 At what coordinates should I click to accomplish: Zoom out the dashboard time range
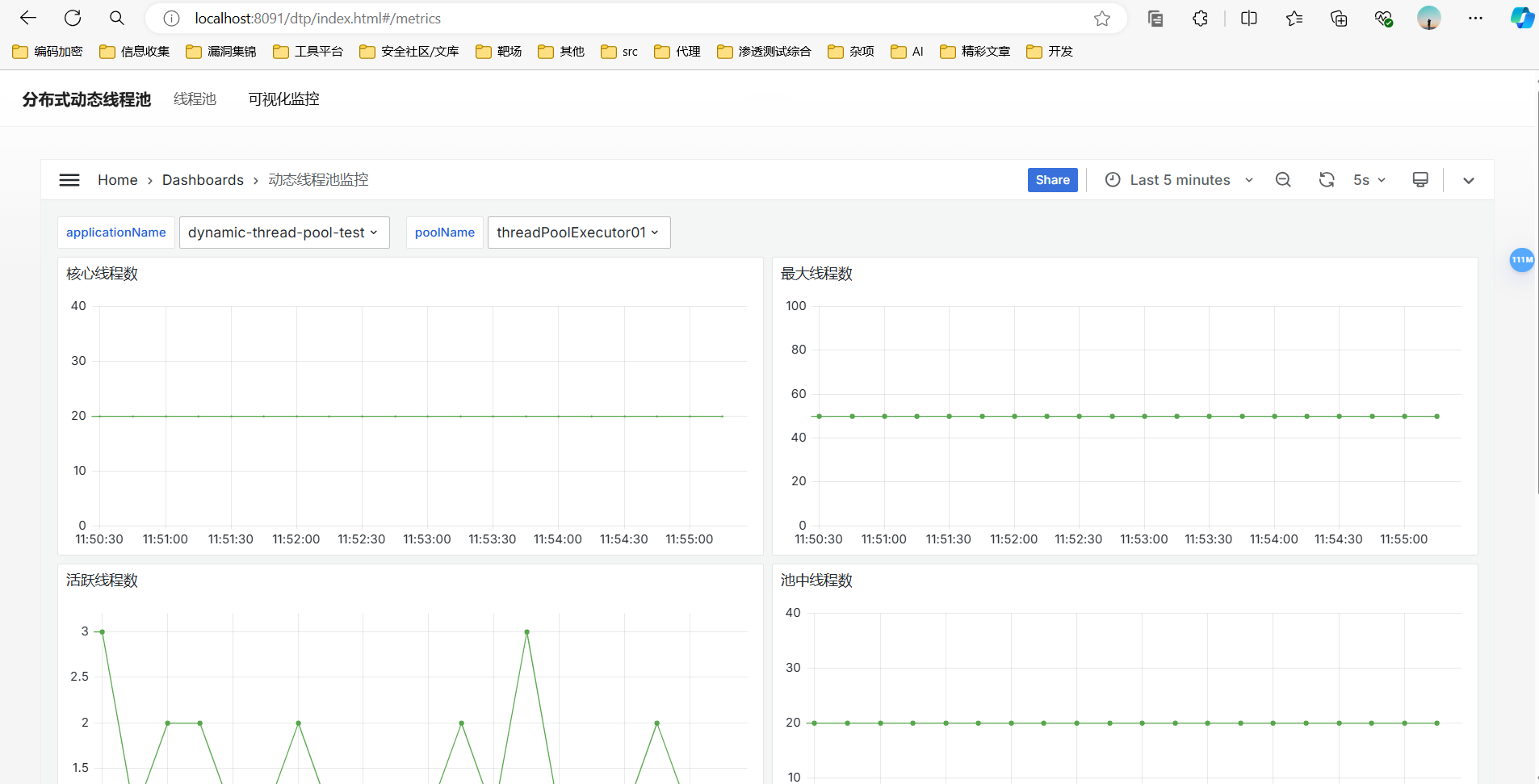(x=1283, y=180)
